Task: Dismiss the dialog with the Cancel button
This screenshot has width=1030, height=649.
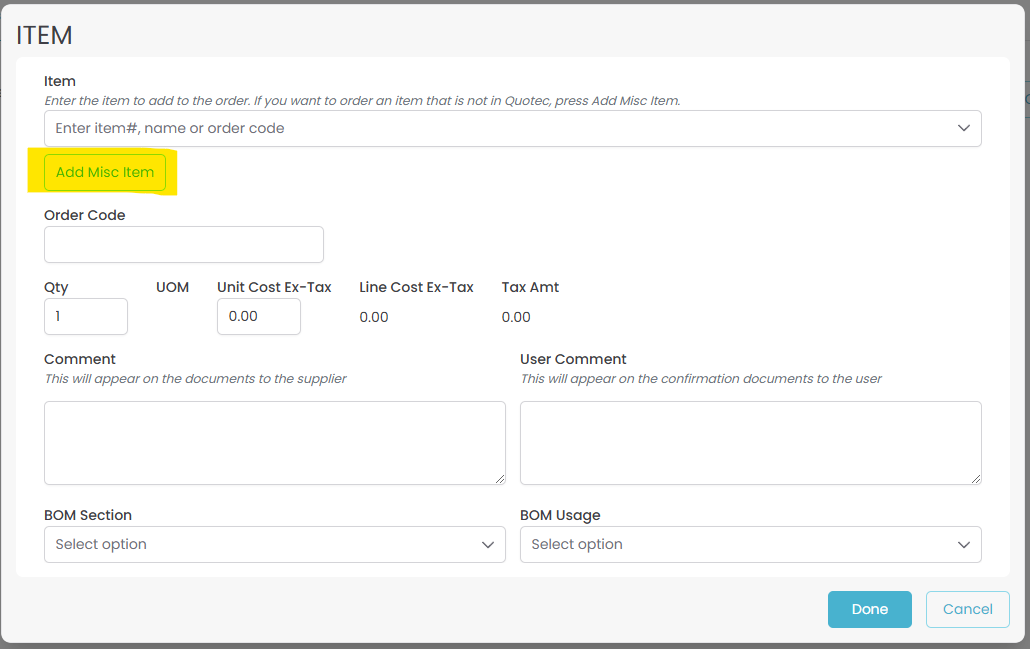Action: click(967, 609)
